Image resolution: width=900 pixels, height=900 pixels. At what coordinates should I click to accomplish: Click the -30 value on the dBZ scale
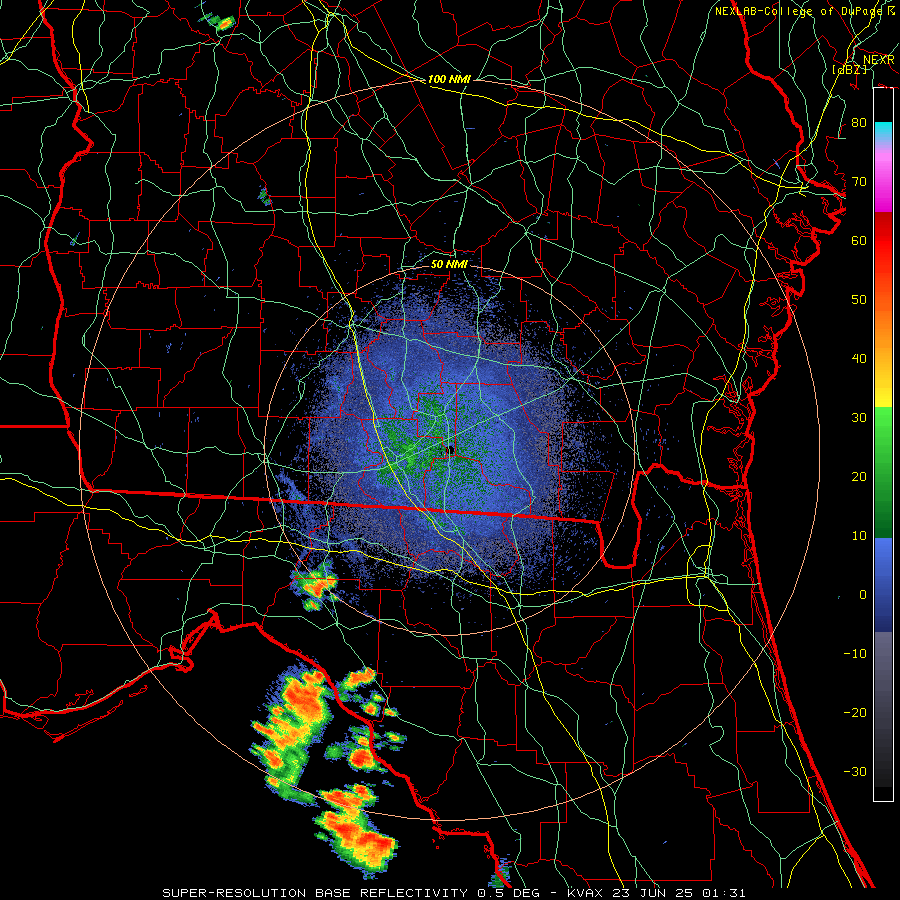855,772
